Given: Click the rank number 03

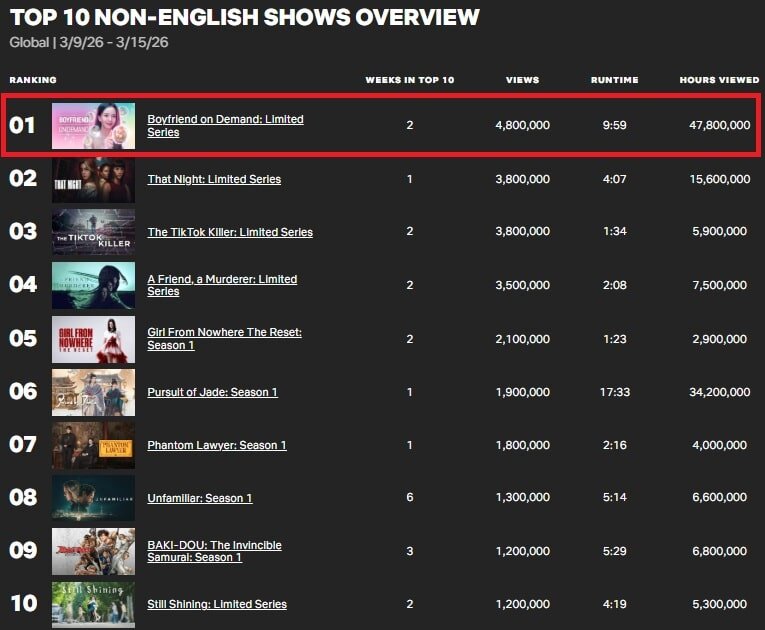Looking at the screenshot, I should click(23, 231).
